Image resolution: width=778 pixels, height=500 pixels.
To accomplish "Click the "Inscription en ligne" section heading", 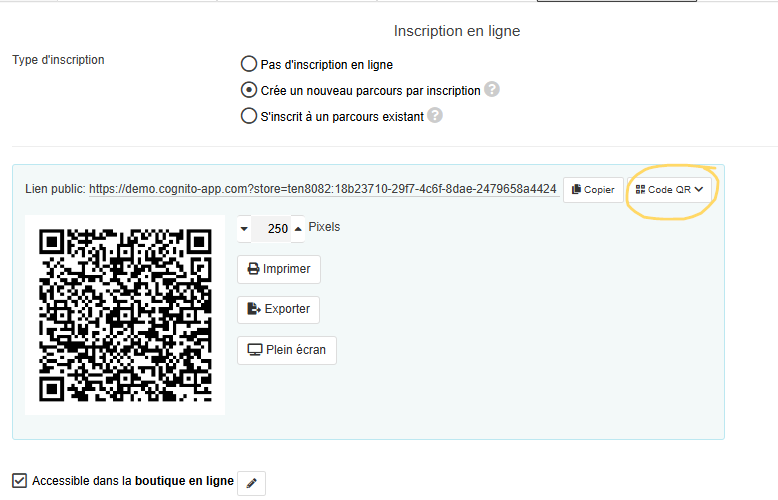I will [x=456, y=31].
